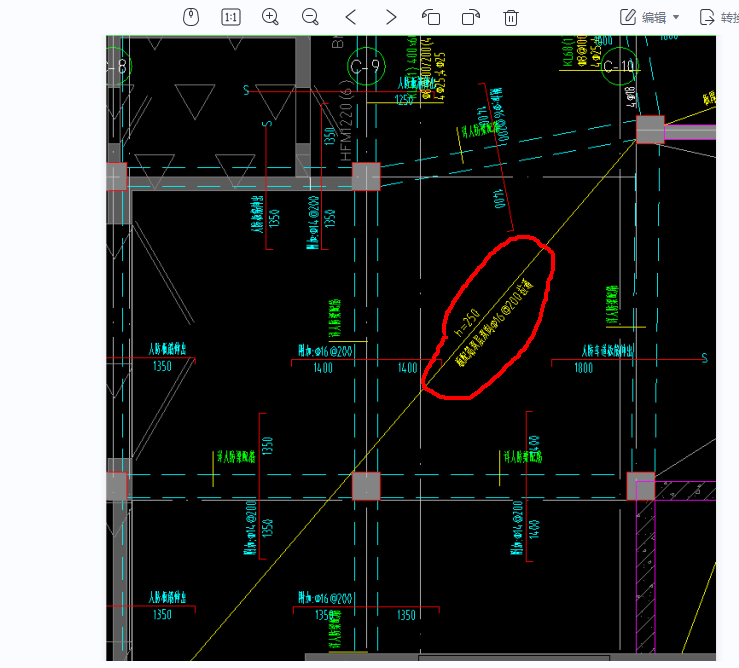Open the 编辑 edit menu
The width and height of the screenshot is (739, 668).
click(x=649, y=17)
